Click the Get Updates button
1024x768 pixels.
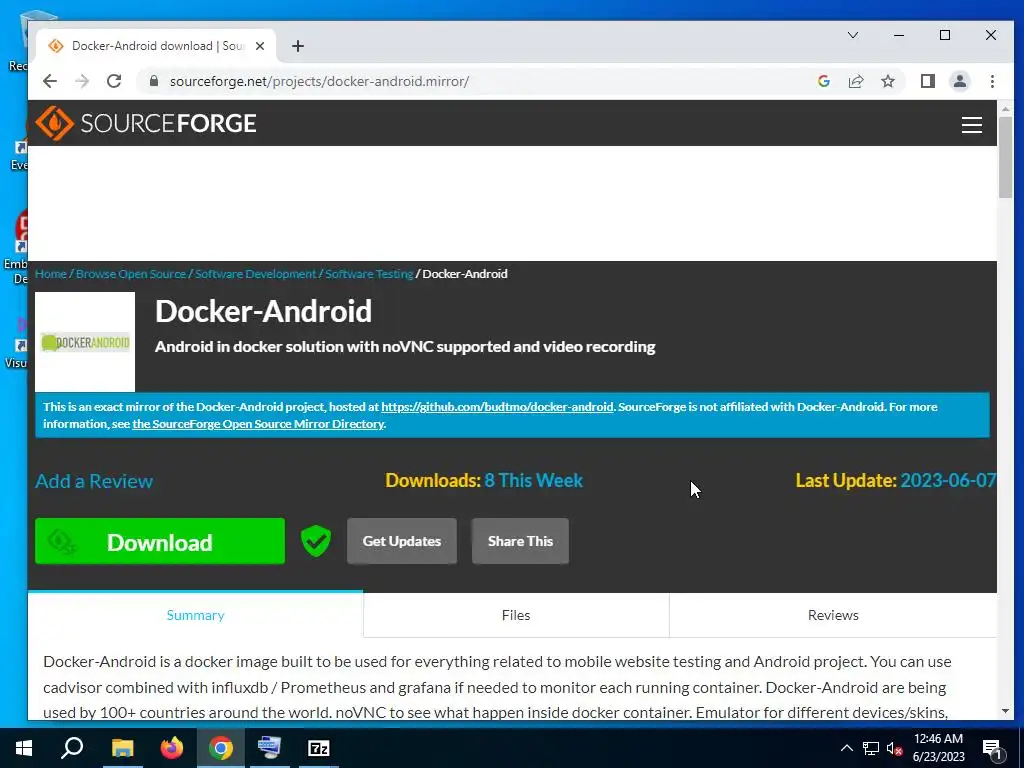point(402,541)
